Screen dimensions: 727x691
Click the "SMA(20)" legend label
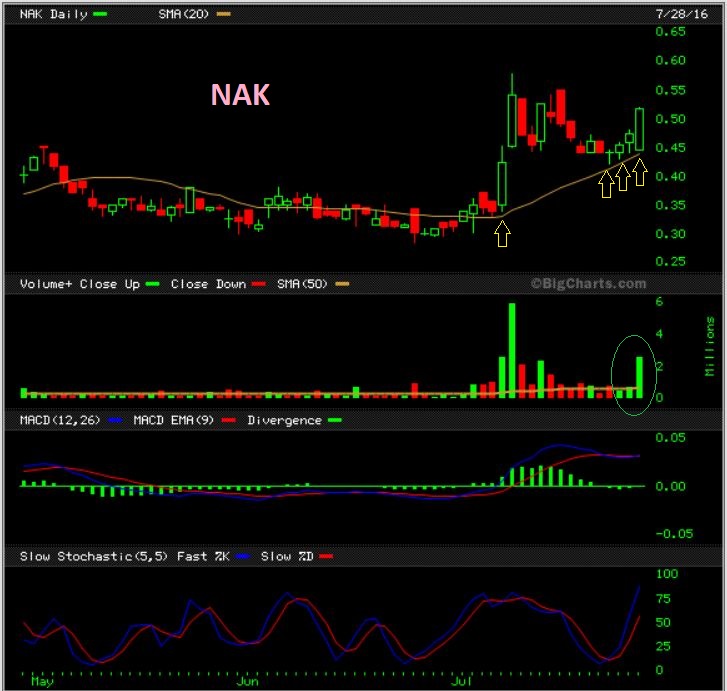tap(184, 14)
